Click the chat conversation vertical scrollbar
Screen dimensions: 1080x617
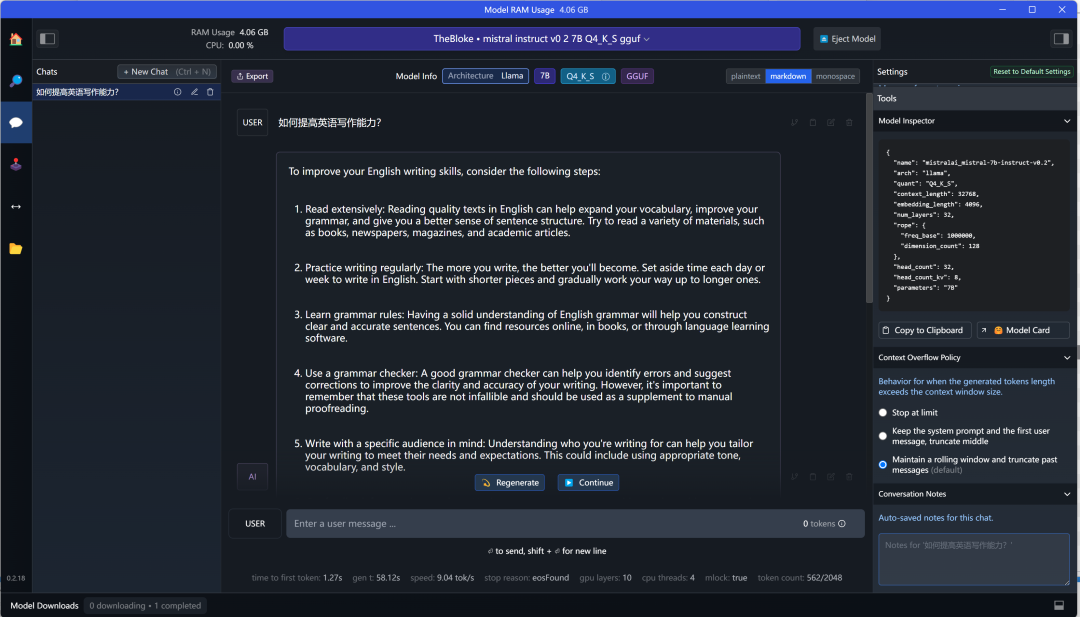869,199
